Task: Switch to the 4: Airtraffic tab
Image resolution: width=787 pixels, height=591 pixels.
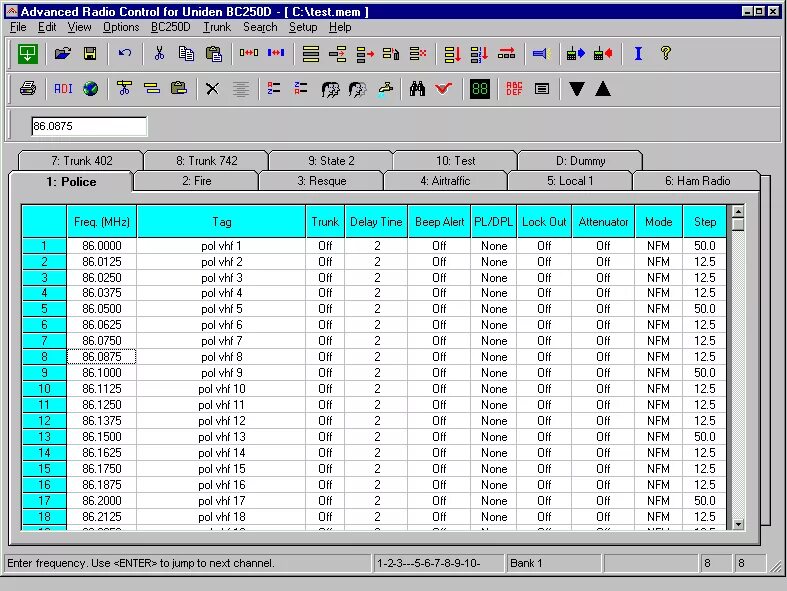Action: tap(445, 181)
